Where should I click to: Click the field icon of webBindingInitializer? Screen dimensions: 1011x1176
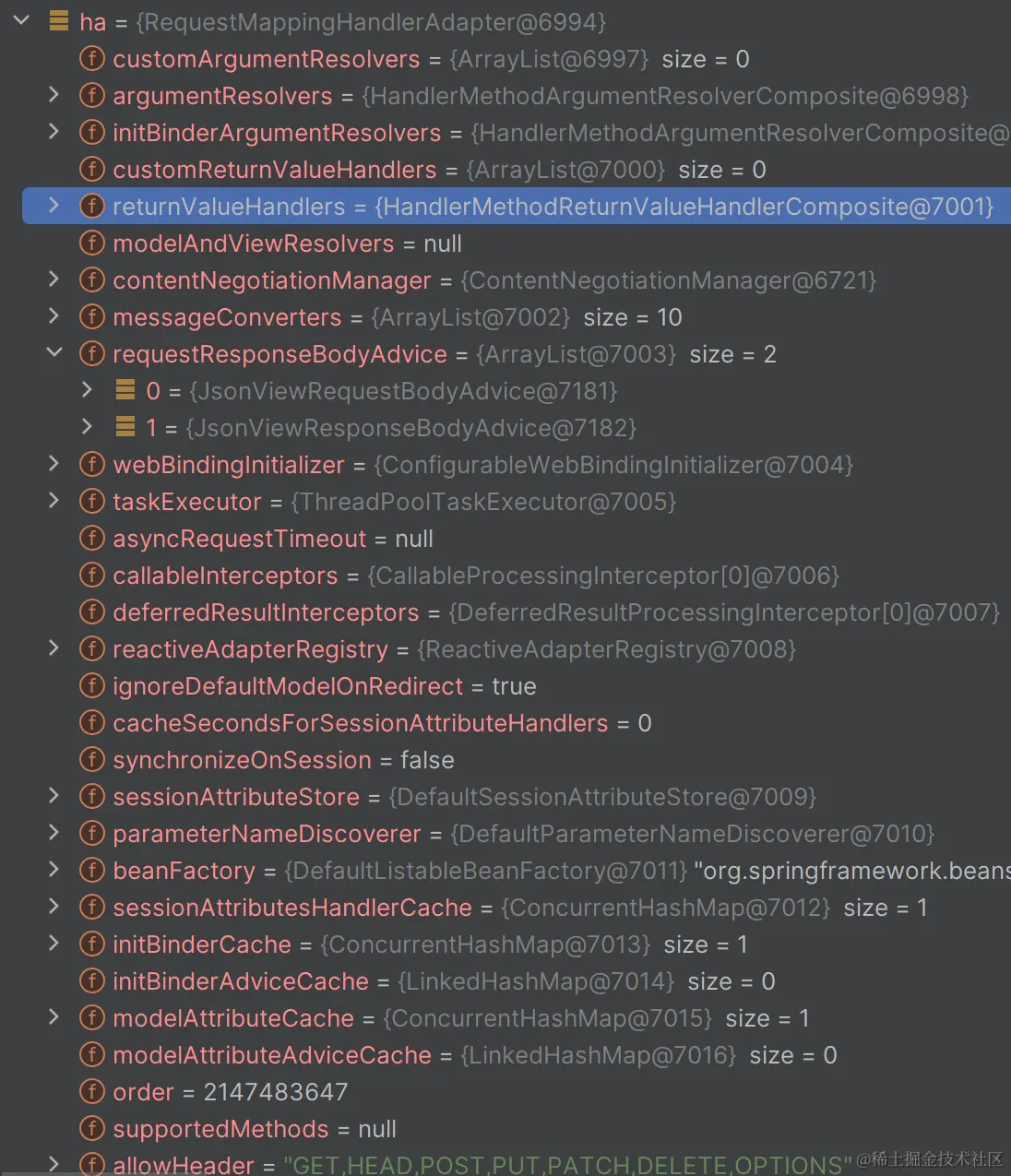92,465
